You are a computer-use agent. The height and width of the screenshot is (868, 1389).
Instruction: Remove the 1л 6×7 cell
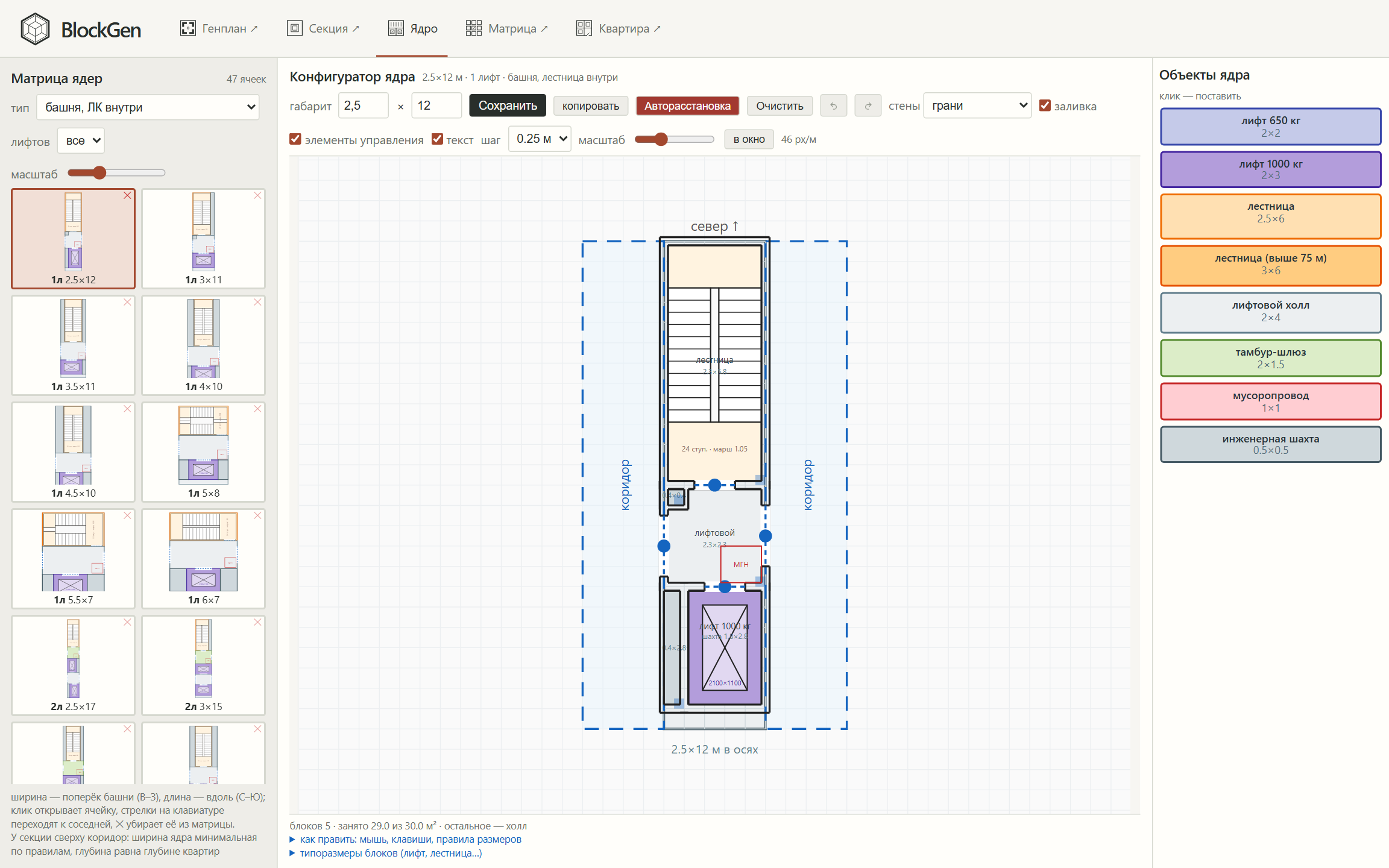coord(257,516)
